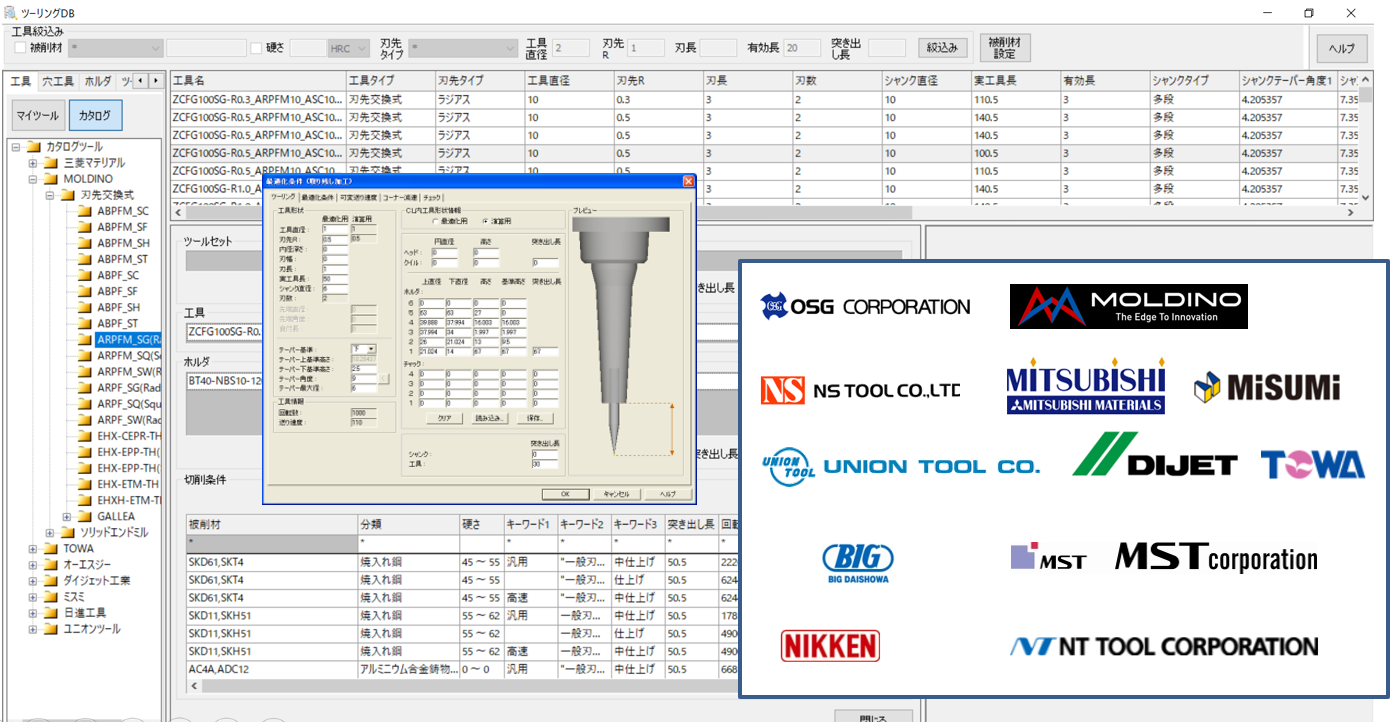Screen dimensions: 1394x722
Task: Click the GALLEA folder icon
Action: click(85, 516)
